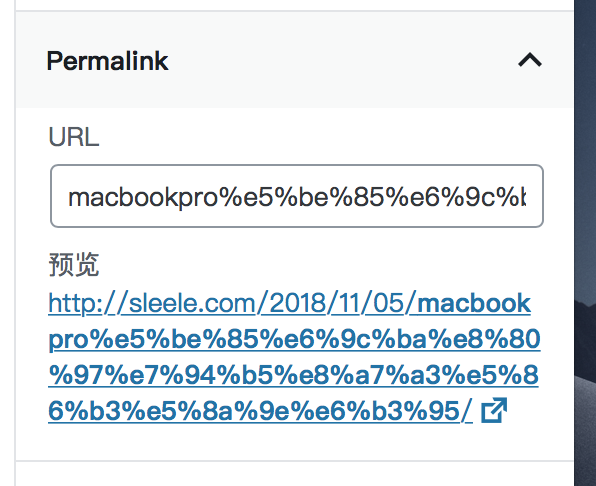The width and height of the screenshot is (596, 486).
Task: Click the empty panel area below the Permalink section
Action: tap(295, 474)
